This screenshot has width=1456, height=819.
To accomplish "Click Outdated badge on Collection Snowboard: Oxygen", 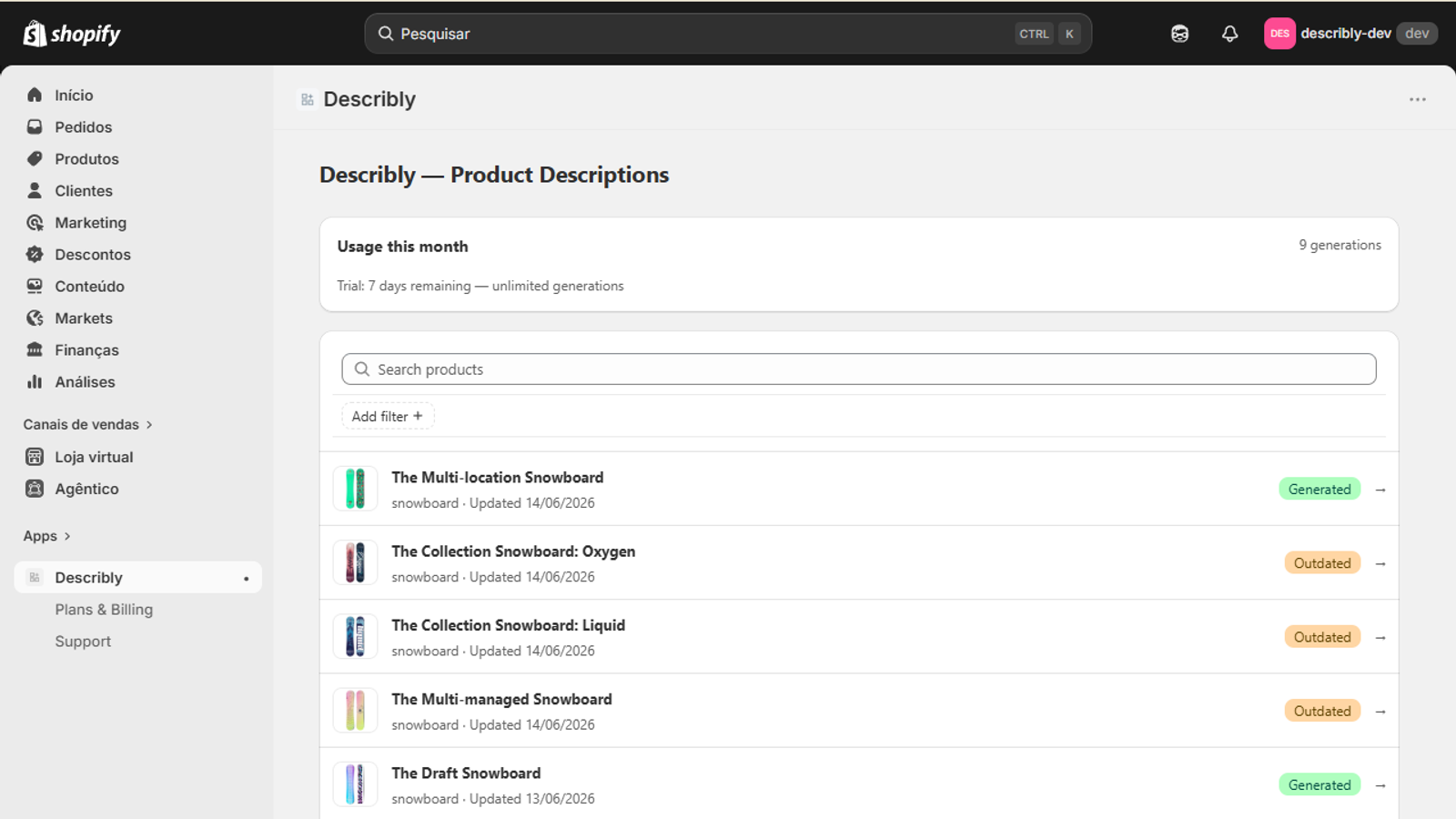I will click(1322, 562).
